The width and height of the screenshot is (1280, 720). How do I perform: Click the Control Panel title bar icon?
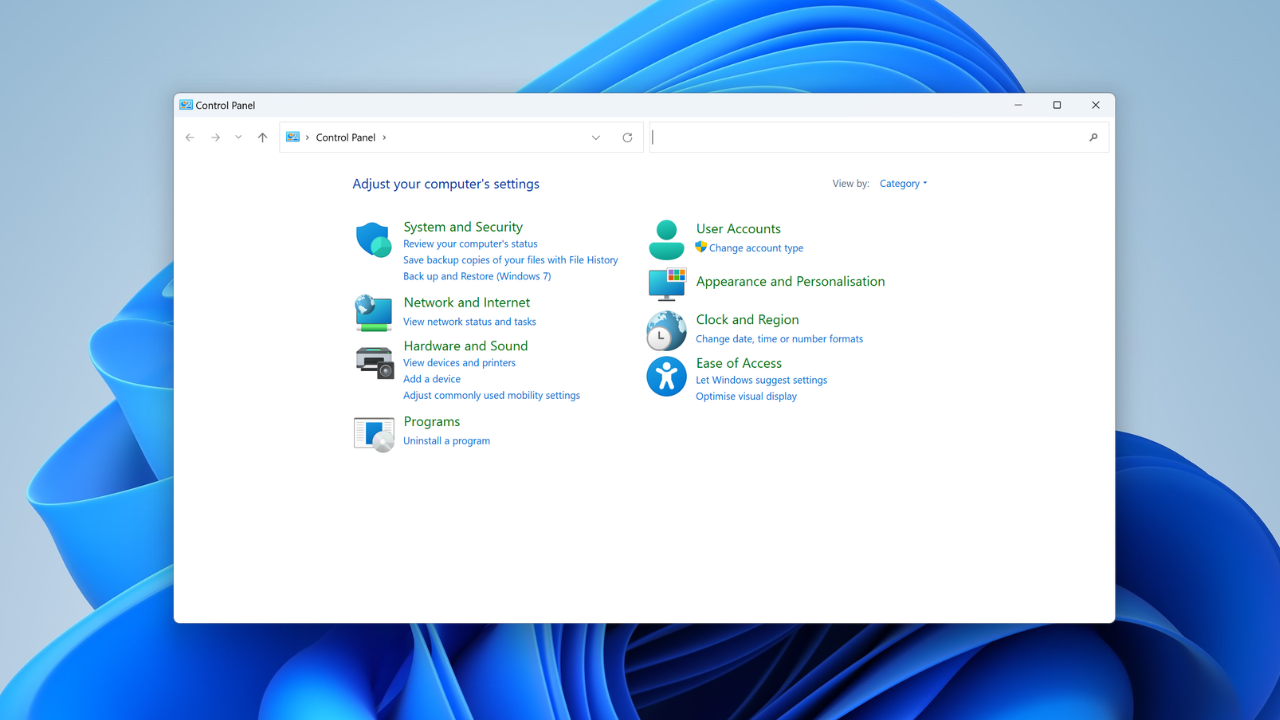tap(186, 105)
